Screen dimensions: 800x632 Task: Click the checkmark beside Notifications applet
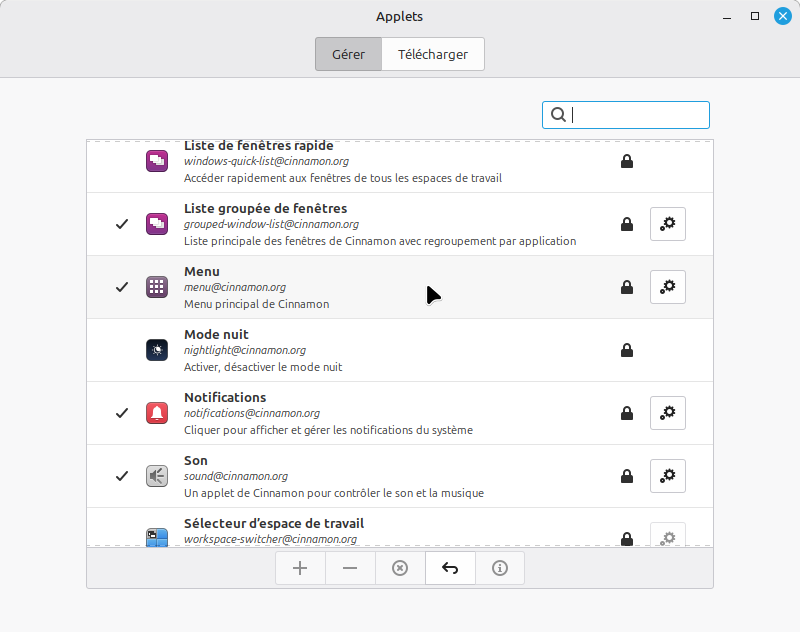tap(122, 413)
